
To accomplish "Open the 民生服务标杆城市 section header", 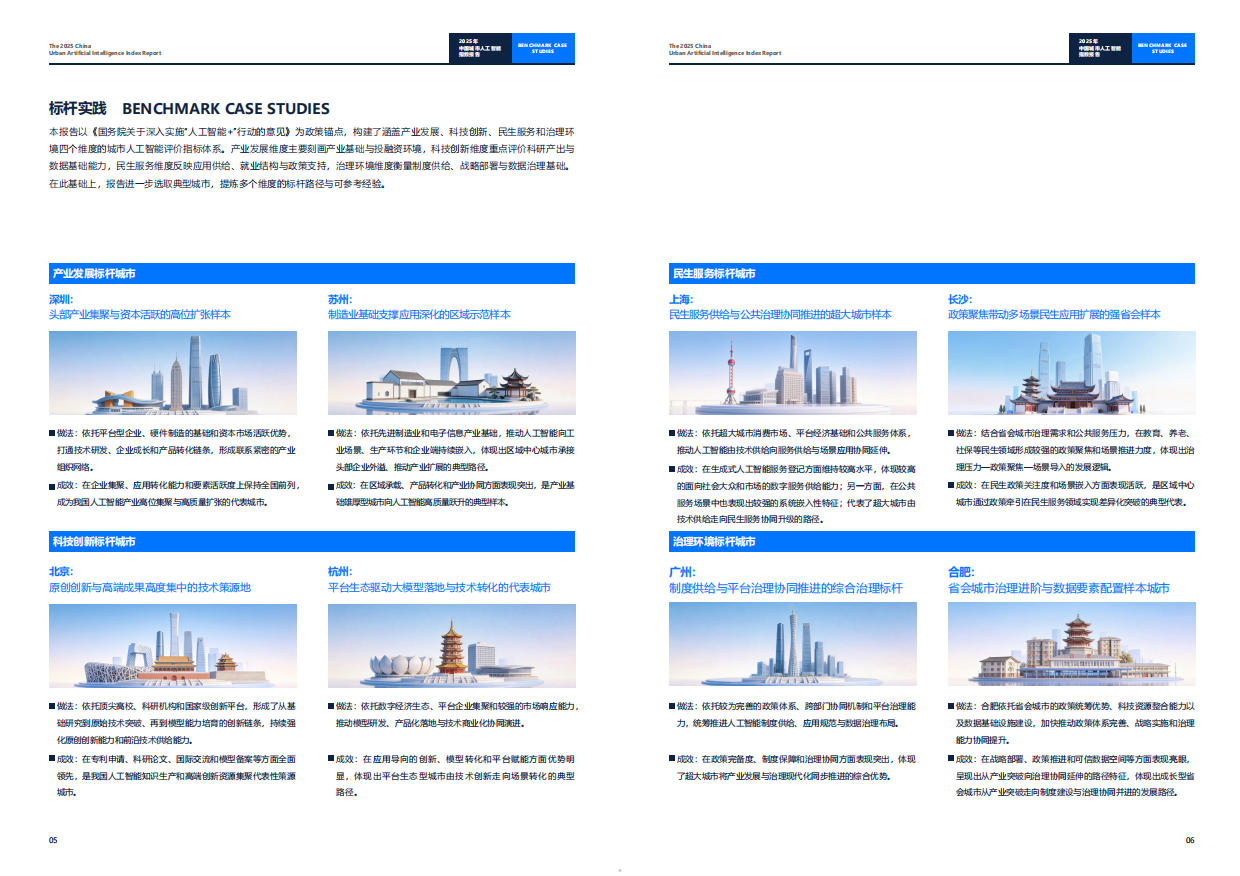I will click(930, 273).
